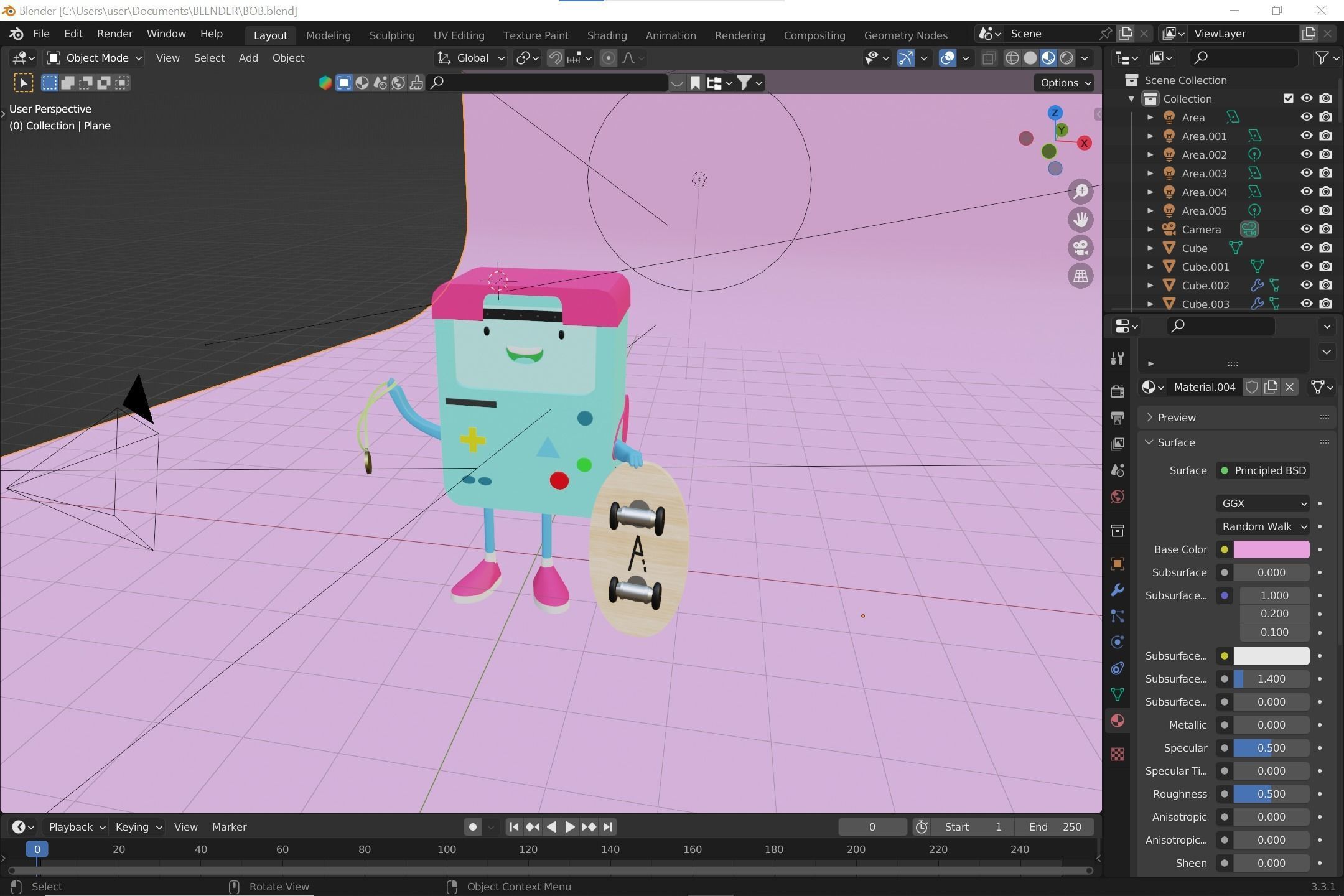Open the Tool properties tab

tap(1118, 358)
